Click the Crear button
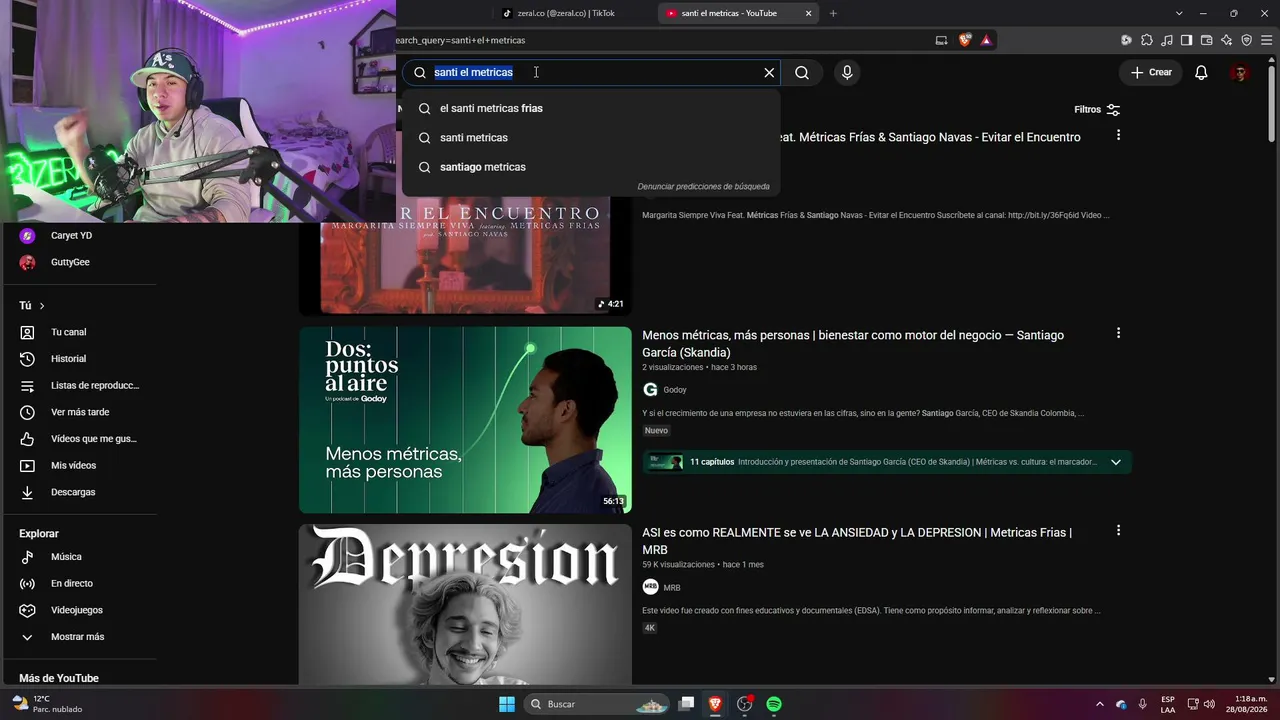 1151,72
